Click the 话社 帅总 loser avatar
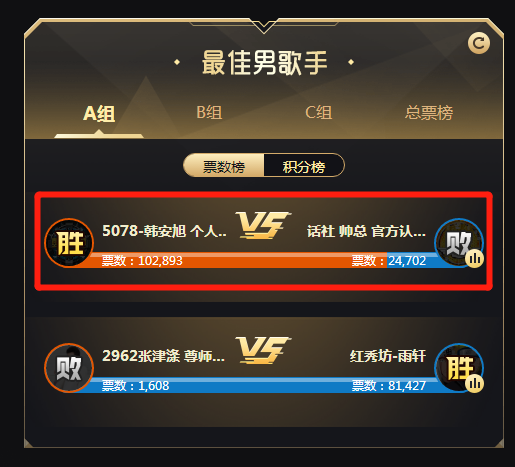The width and height of the screenshot is (515, 467). coord(459,243)
